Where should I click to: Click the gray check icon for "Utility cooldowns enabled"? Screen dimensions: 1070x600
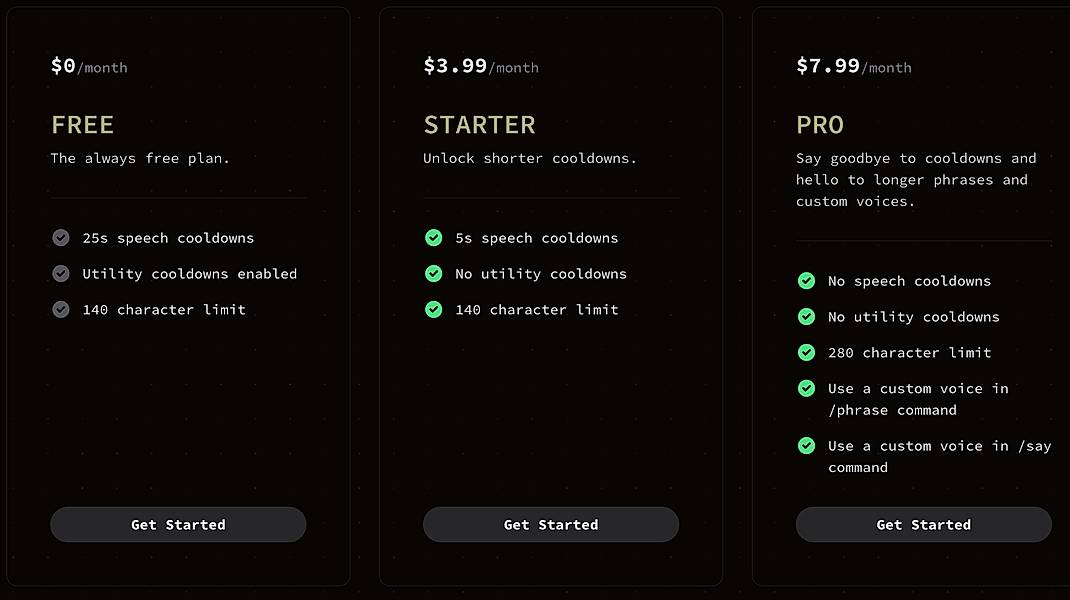[60, 274]
